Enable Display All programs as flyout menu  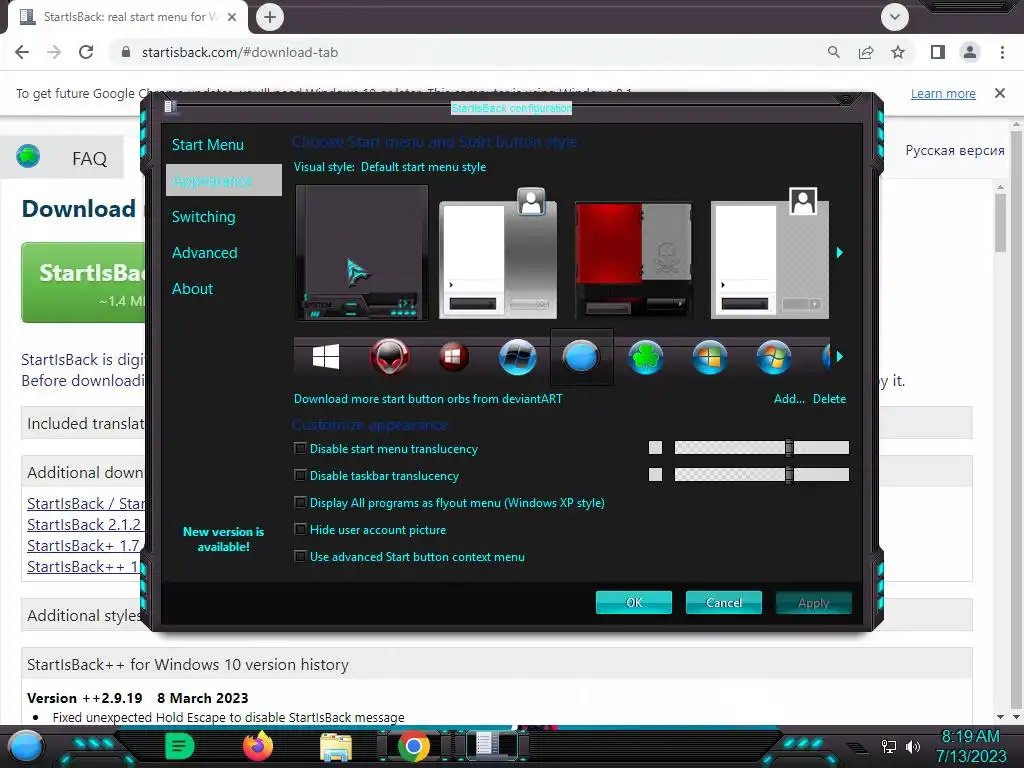[300, 502]
